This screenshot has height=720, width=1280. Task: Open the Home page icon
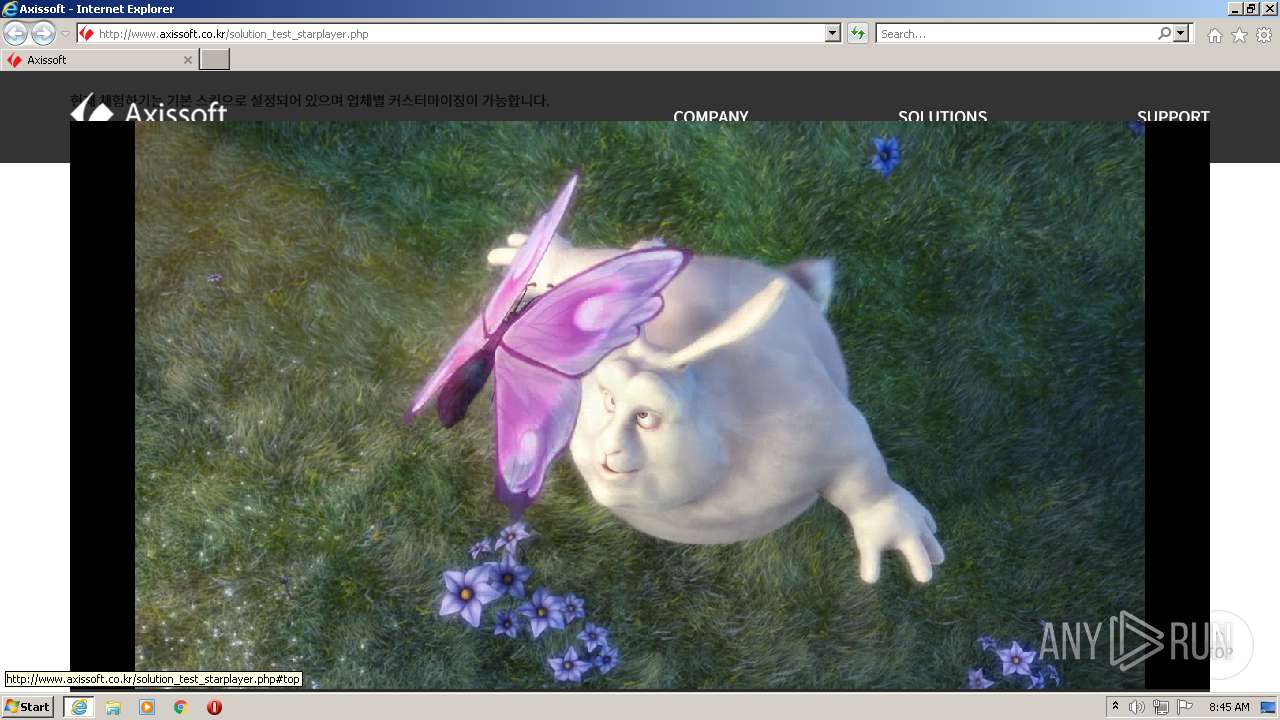pos(1214,35)
